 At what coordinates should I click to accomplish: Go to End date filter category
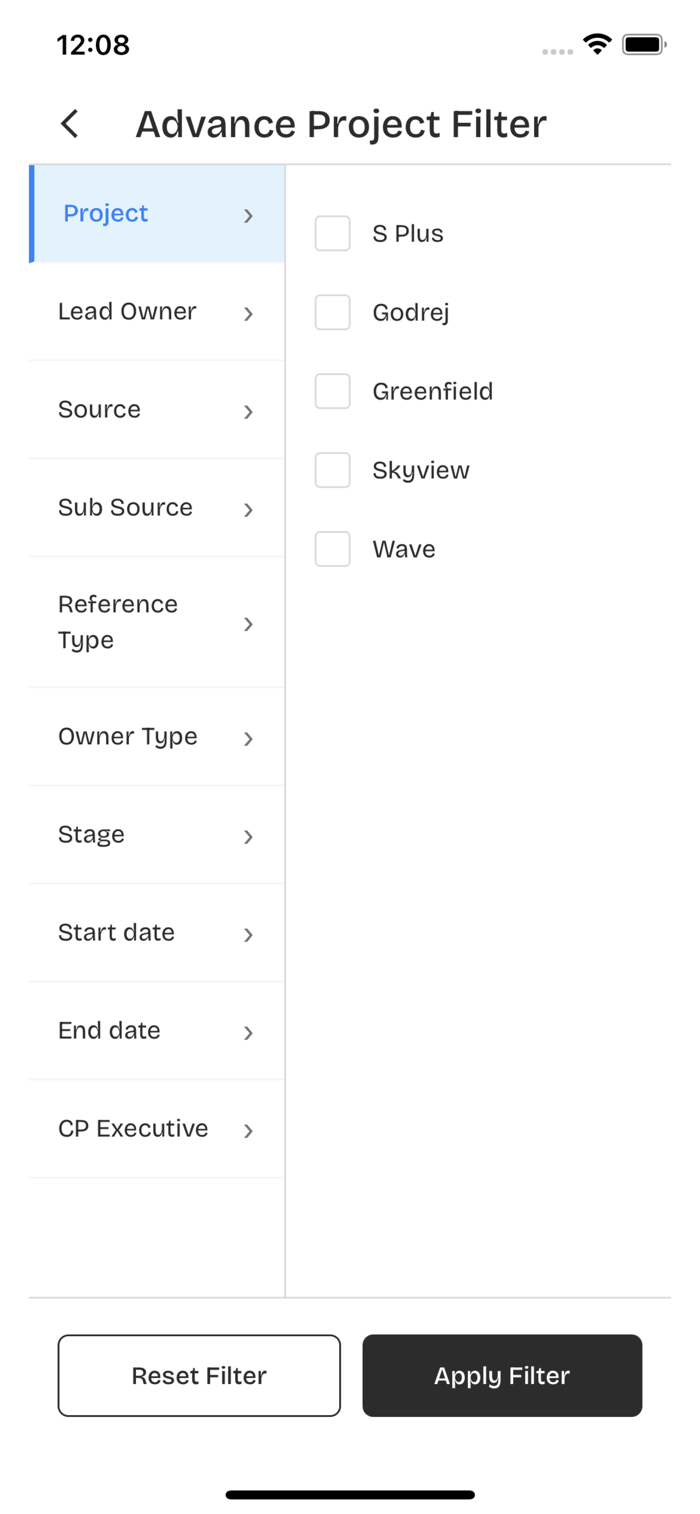point(157,1031)
